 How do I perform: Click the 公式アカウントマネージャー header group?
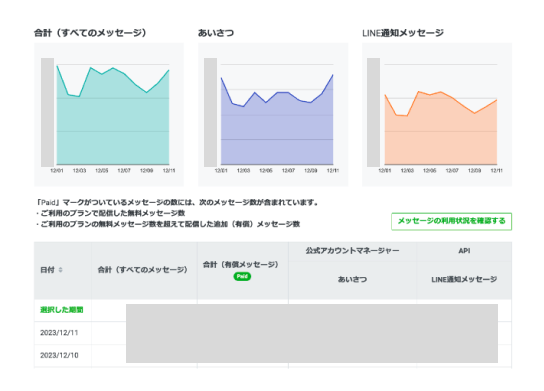[352, 250]
